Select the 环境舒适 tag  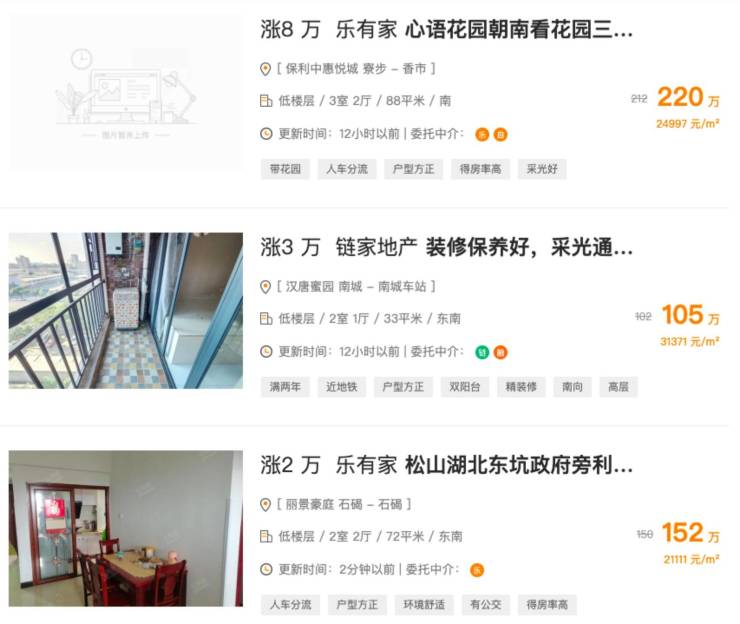[424, 605]
